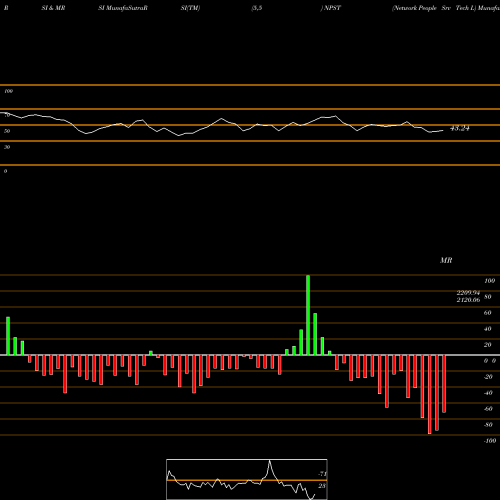Click the 100 label on the RSI axis

[9, 91]
